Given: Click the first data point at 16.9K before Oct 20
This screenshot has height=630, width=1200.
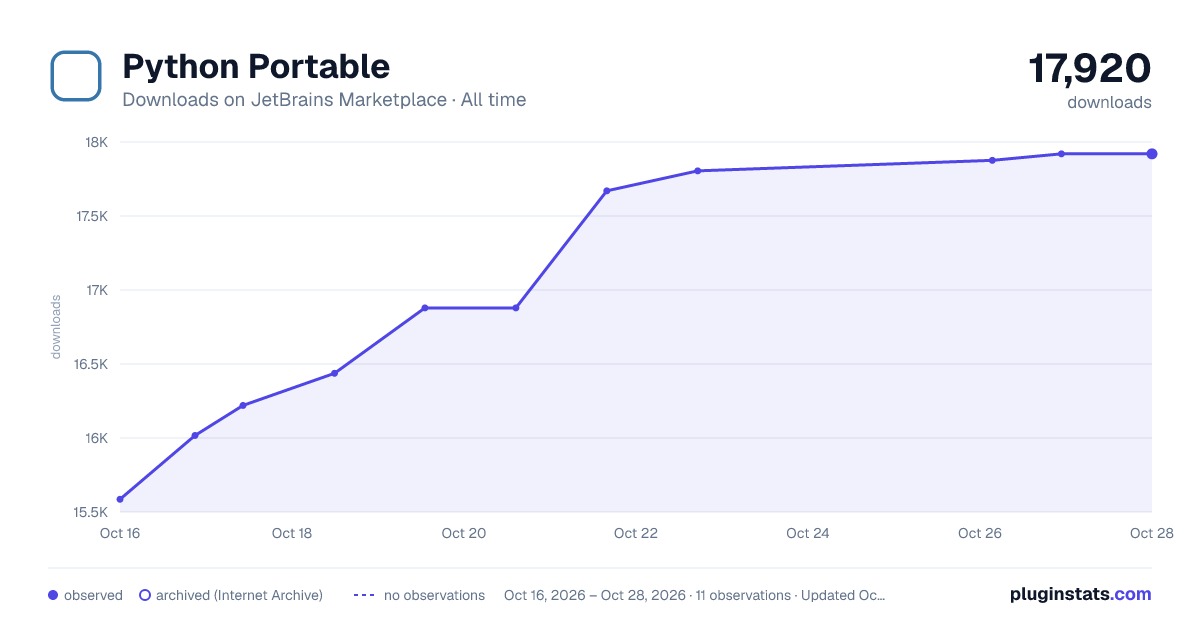Looking at the screenshot, I should click(425, 308).
